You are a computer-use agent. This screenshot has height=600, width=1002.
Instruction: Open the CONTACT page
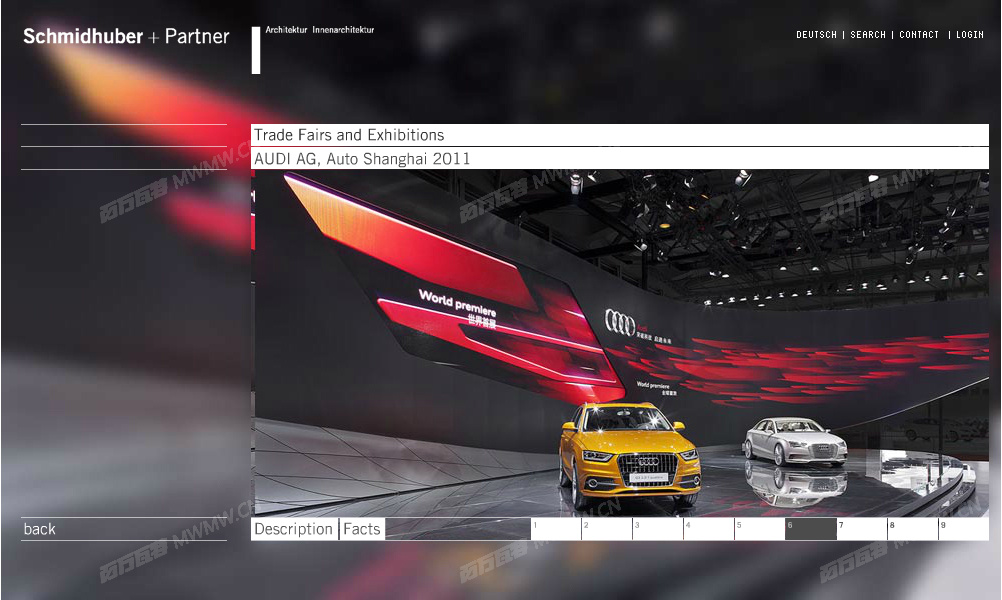pos(919,35)
